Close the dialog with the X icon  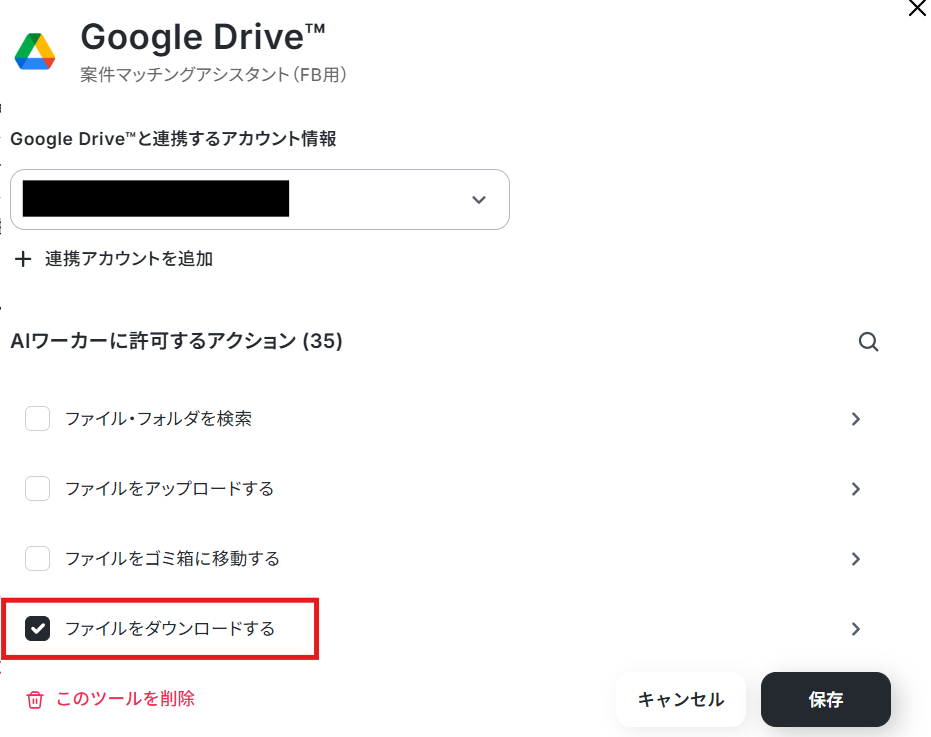point(916,8)
